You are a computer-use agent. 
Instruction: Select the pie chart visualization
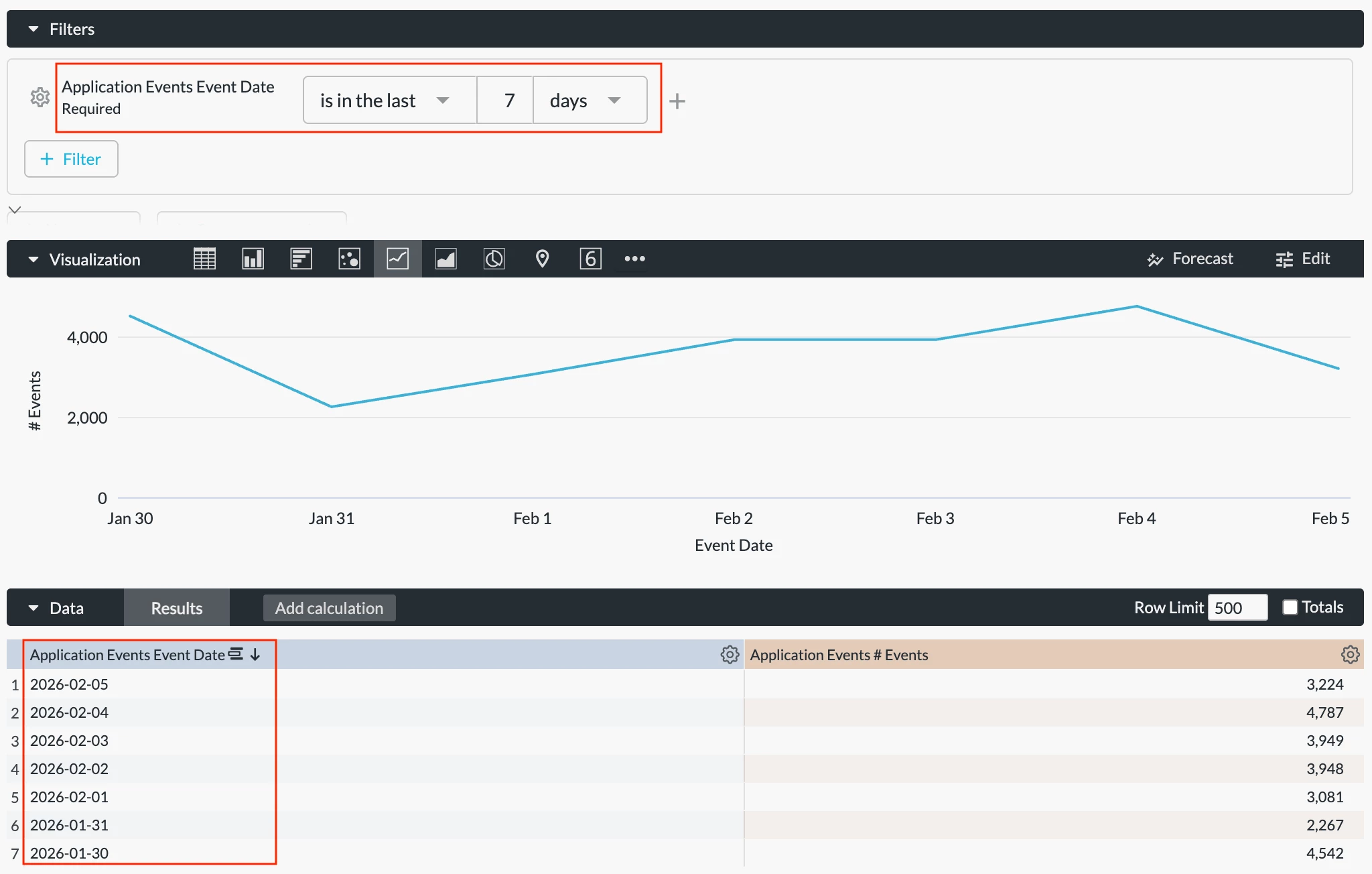tap(494, 259)
